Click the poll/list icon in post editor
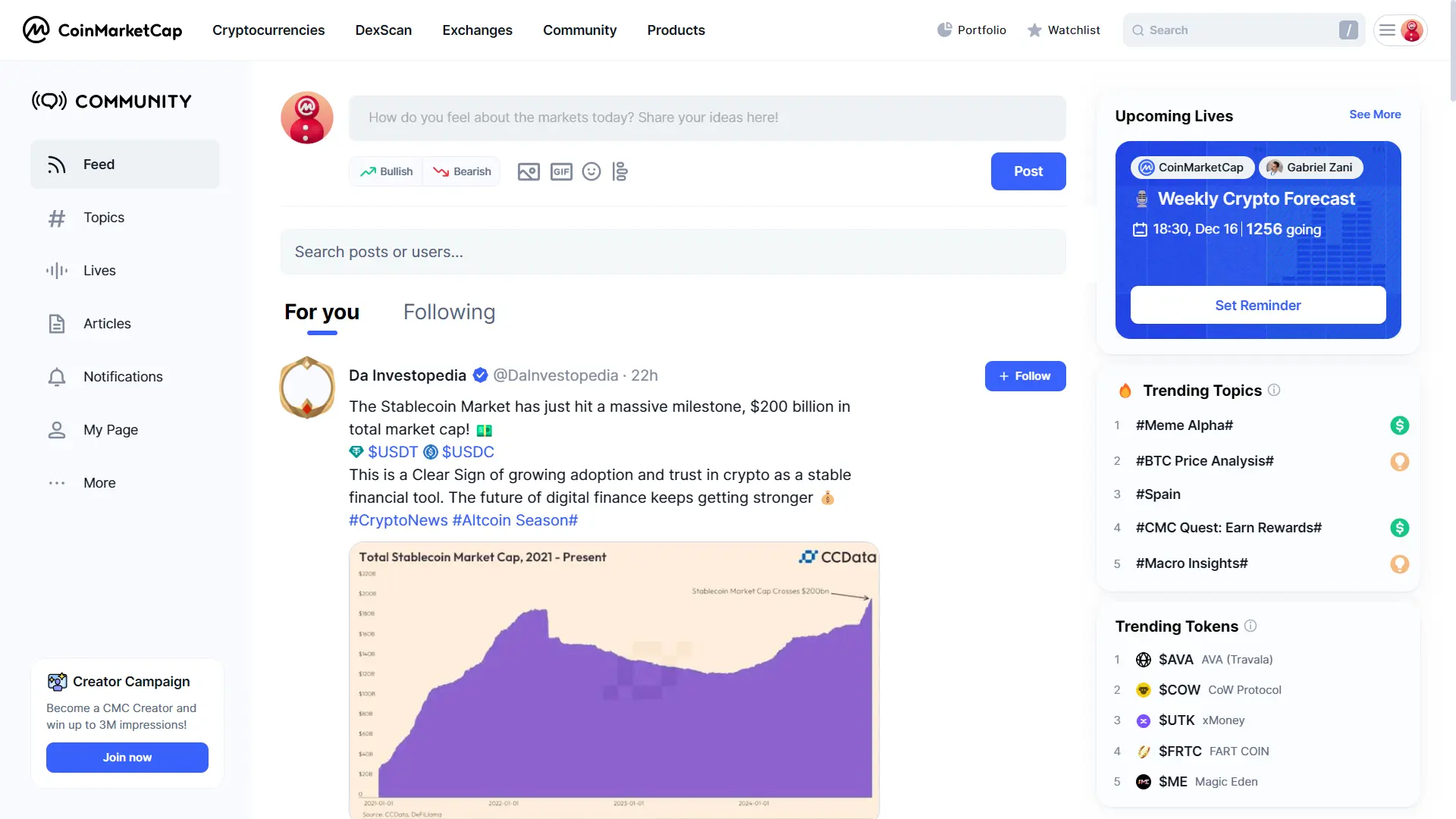This screenshot has width=1456, height=819. 620,171
